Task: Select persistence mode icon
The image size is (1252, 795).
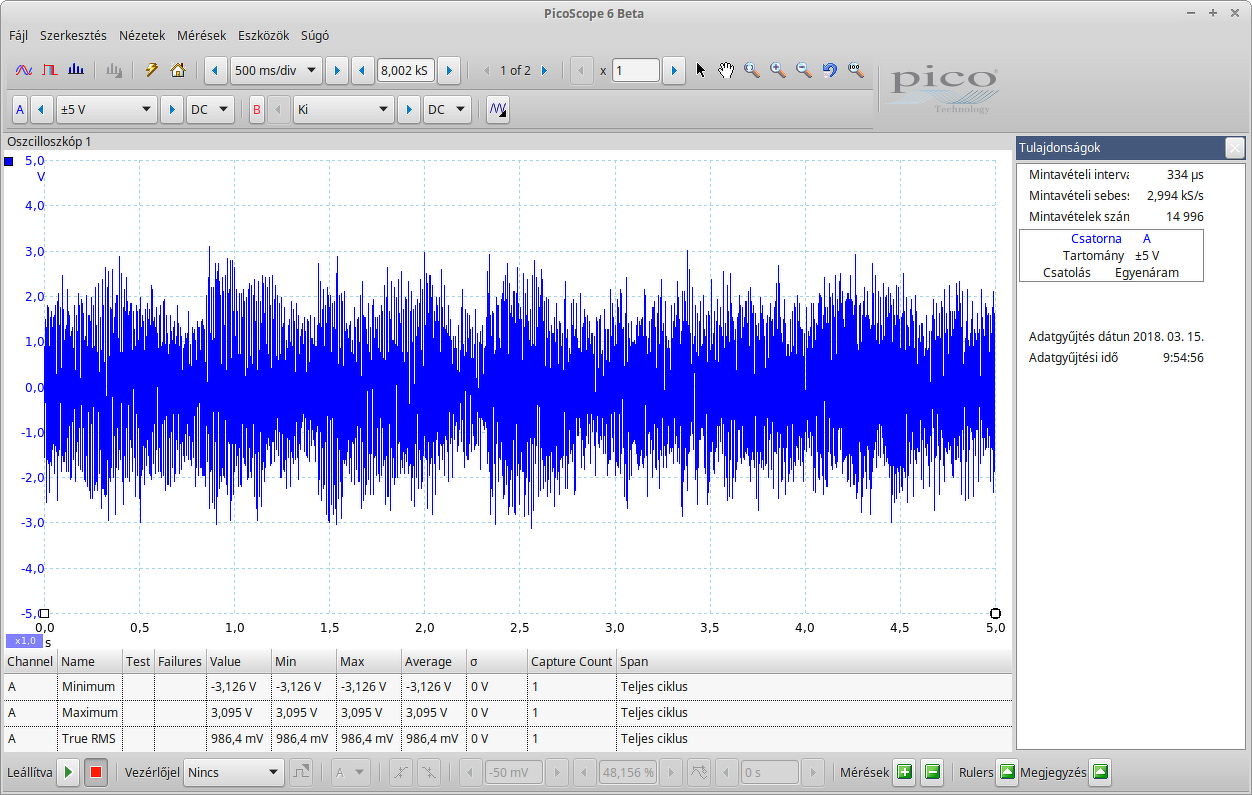Action: tap(50, 70)
